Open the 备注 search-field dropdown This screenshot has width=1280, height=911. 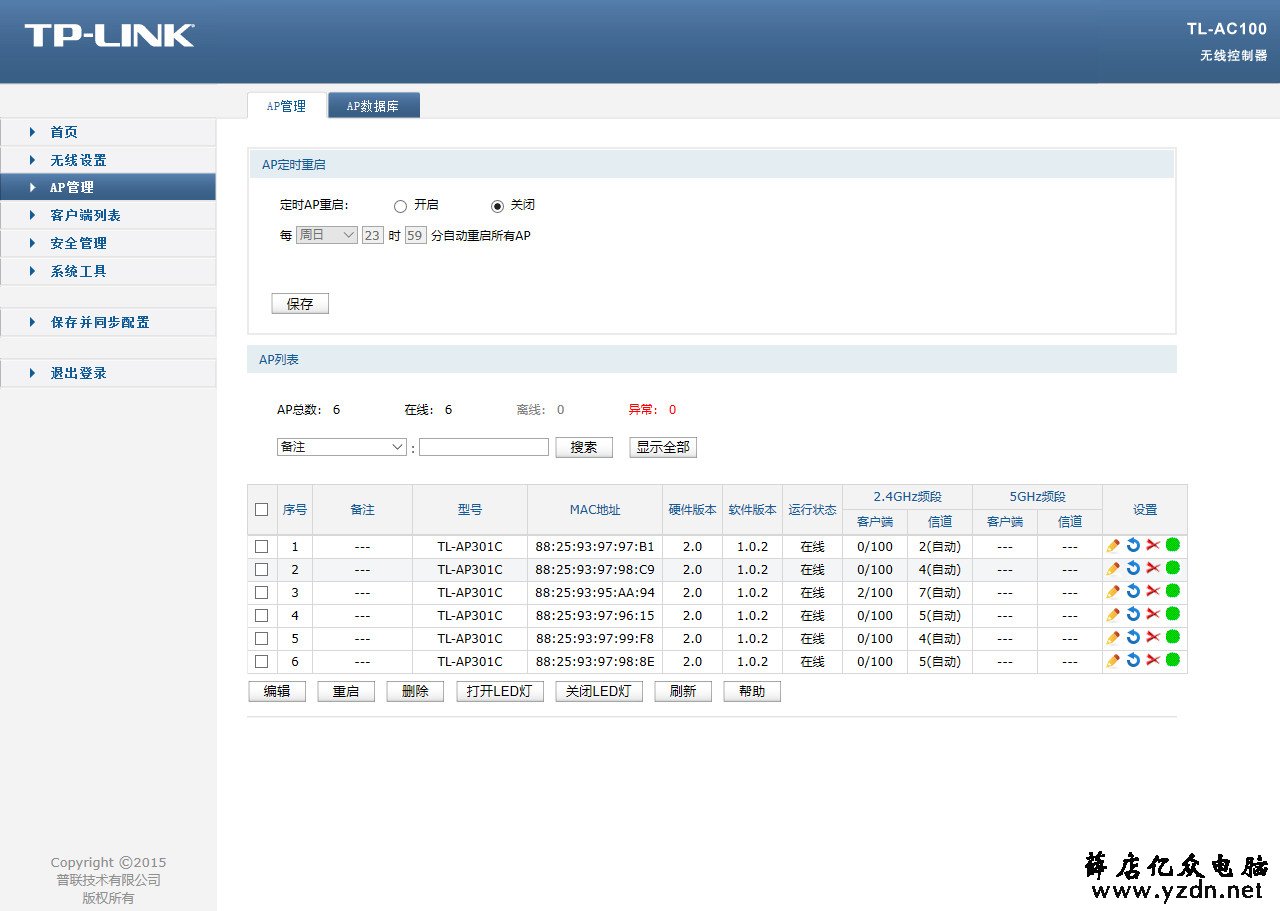[342, 447]
